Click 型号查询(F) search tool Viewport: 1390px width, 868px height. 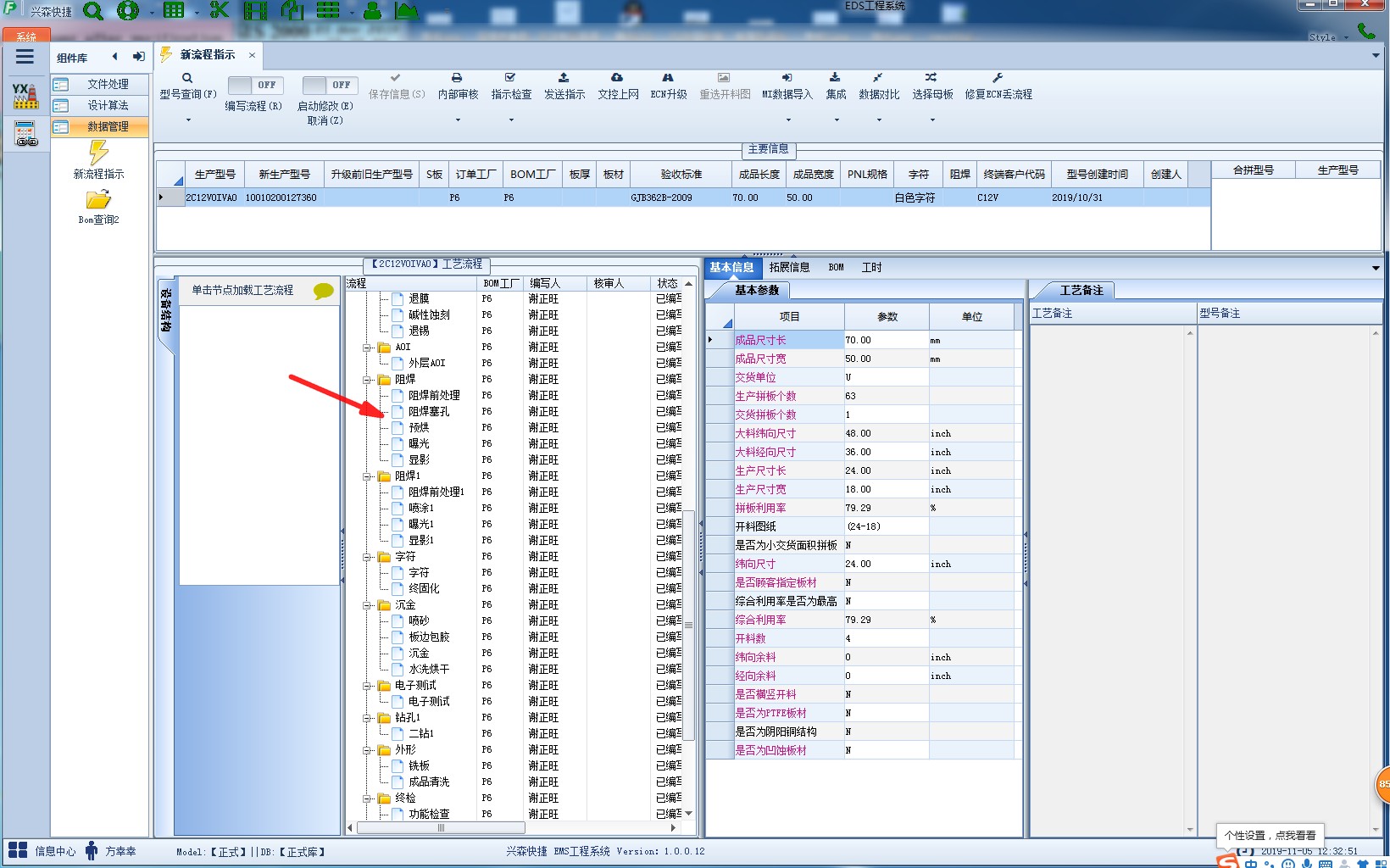click(188, 86)
